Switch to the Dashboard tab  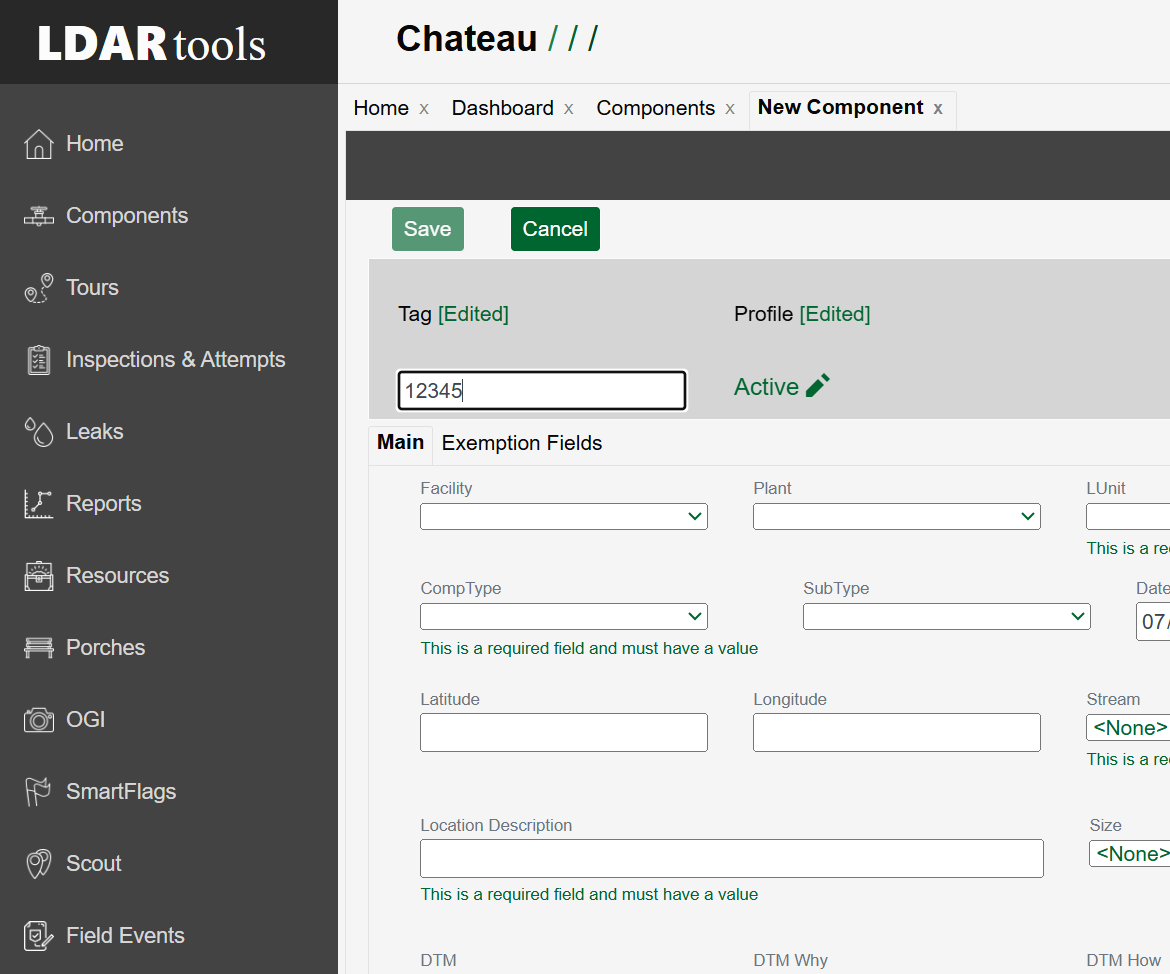(x=502, y=108)
